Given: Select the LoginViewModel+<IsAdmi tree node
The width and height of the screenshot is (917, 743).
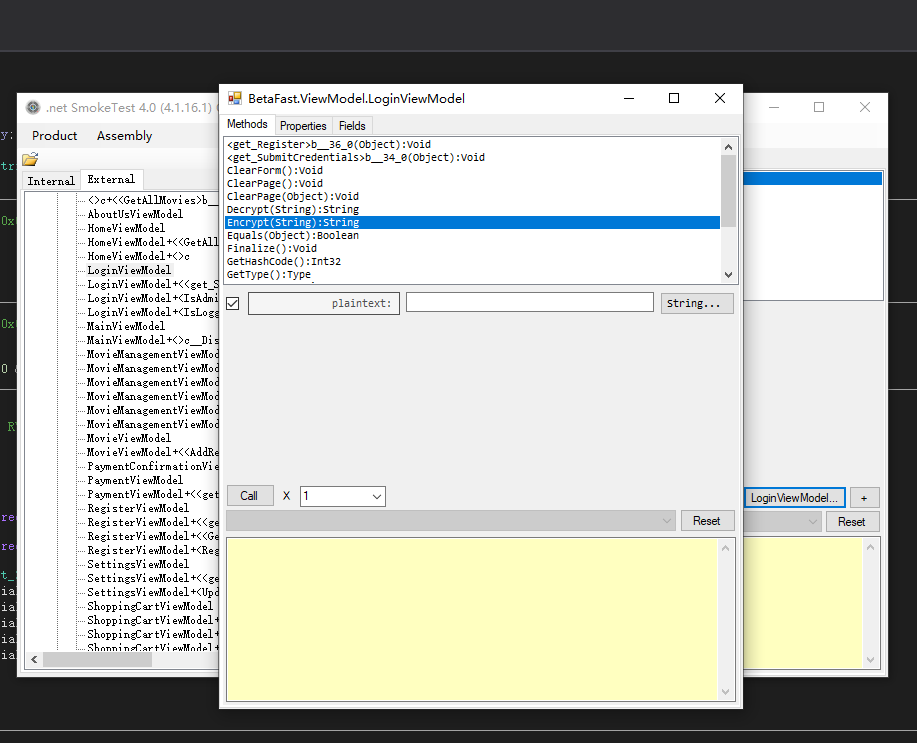Looking at the screenshot, I should click(x=153, y=298).
